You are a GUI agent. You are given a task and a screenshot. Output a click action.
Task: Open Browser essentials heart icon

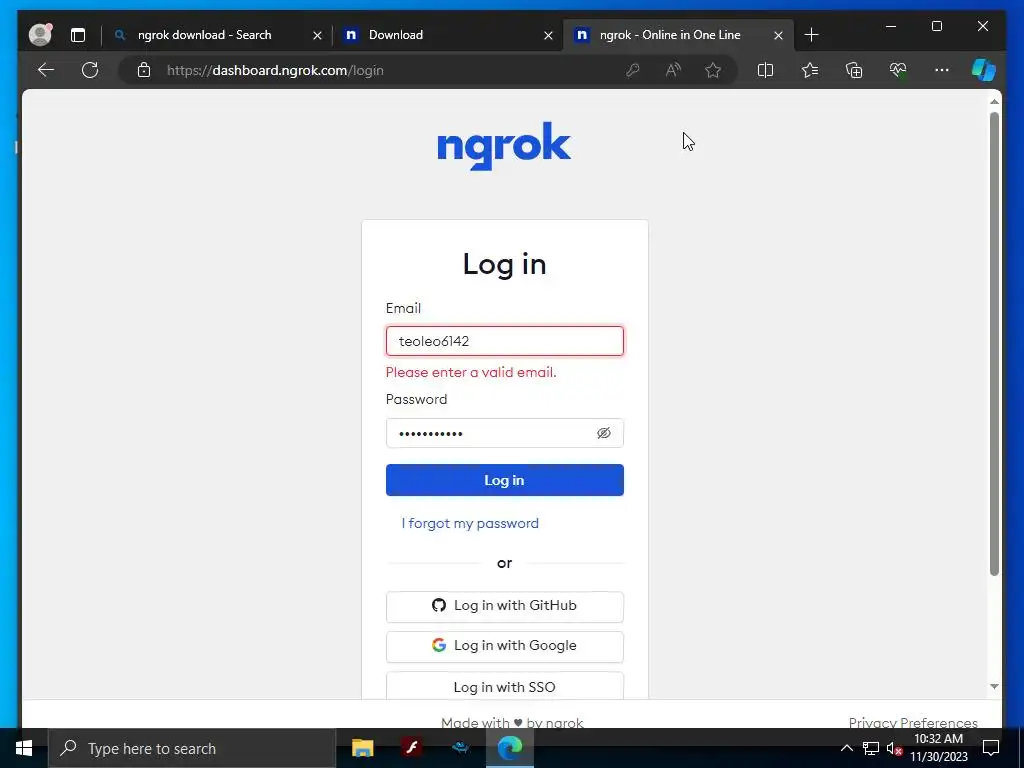[898, 70]
